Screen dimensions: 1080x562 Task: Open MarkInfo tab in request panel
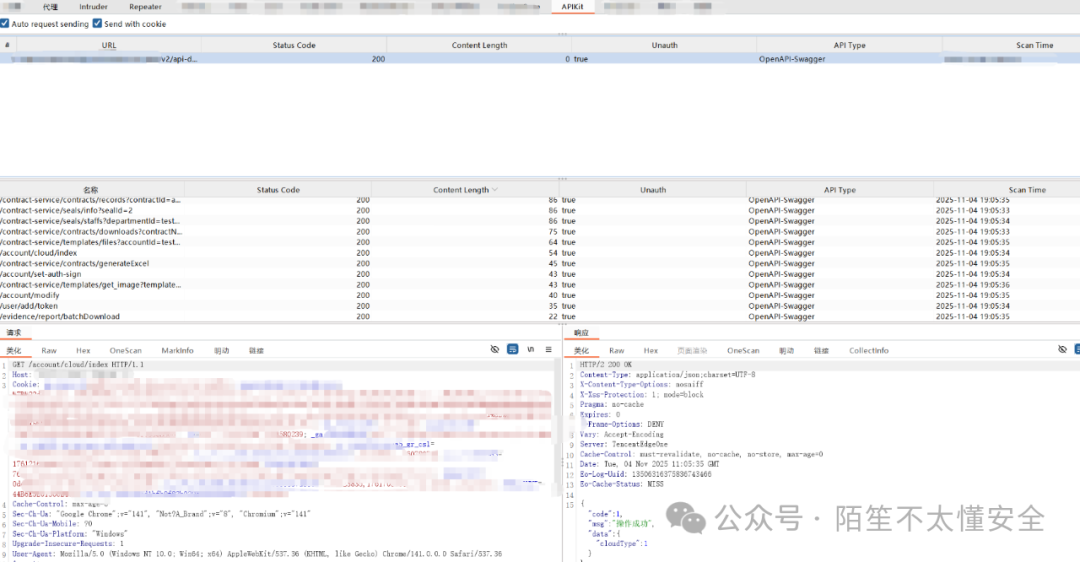click(178, 350)
